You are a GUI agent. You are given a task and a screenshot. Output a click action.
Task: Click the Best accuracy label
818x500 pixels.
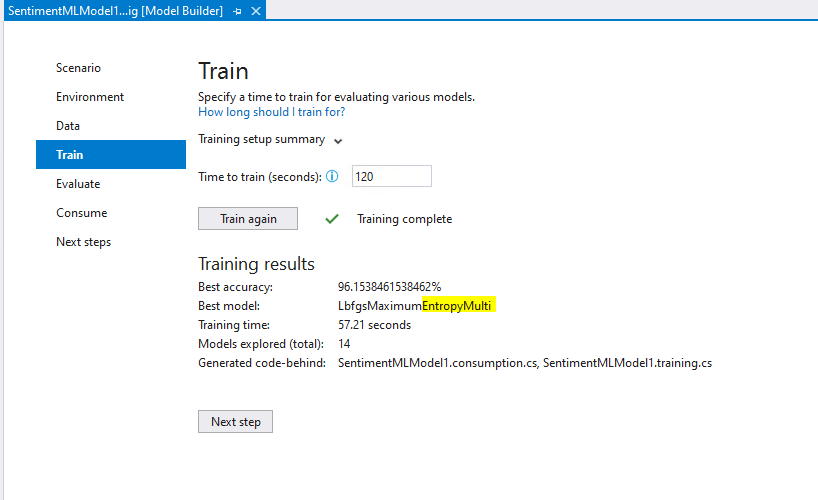[x=235, y=287]
